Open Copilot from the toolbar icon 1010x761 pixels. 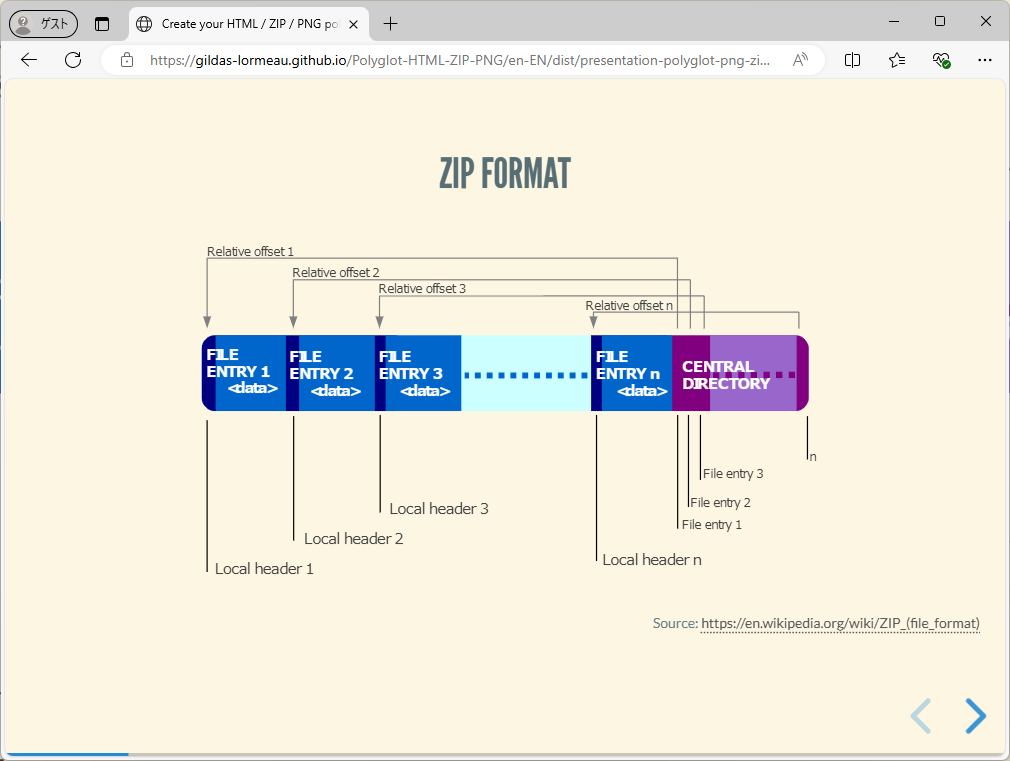coord(941,59)
